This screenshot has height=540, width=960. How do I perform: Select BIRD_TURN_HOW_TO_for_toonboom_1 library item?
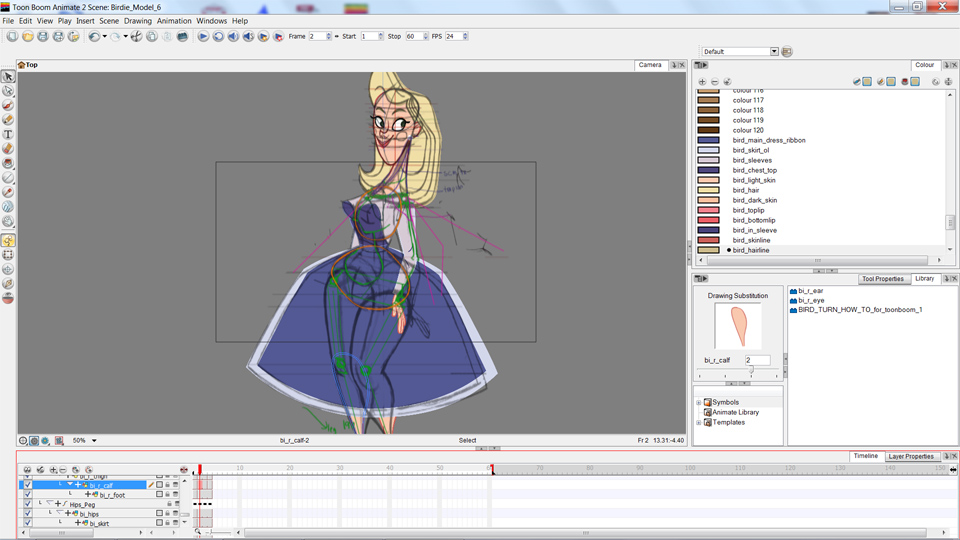pyautogui.click(x=860, y=310)
